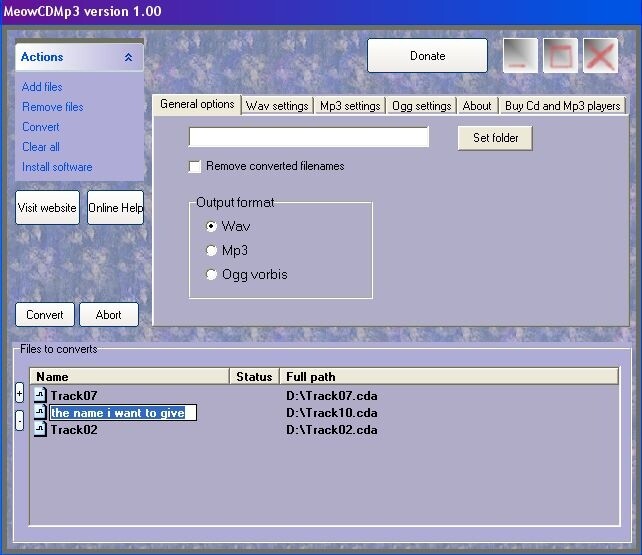
Task: Click the Donate button
Action: pos(427,56)
